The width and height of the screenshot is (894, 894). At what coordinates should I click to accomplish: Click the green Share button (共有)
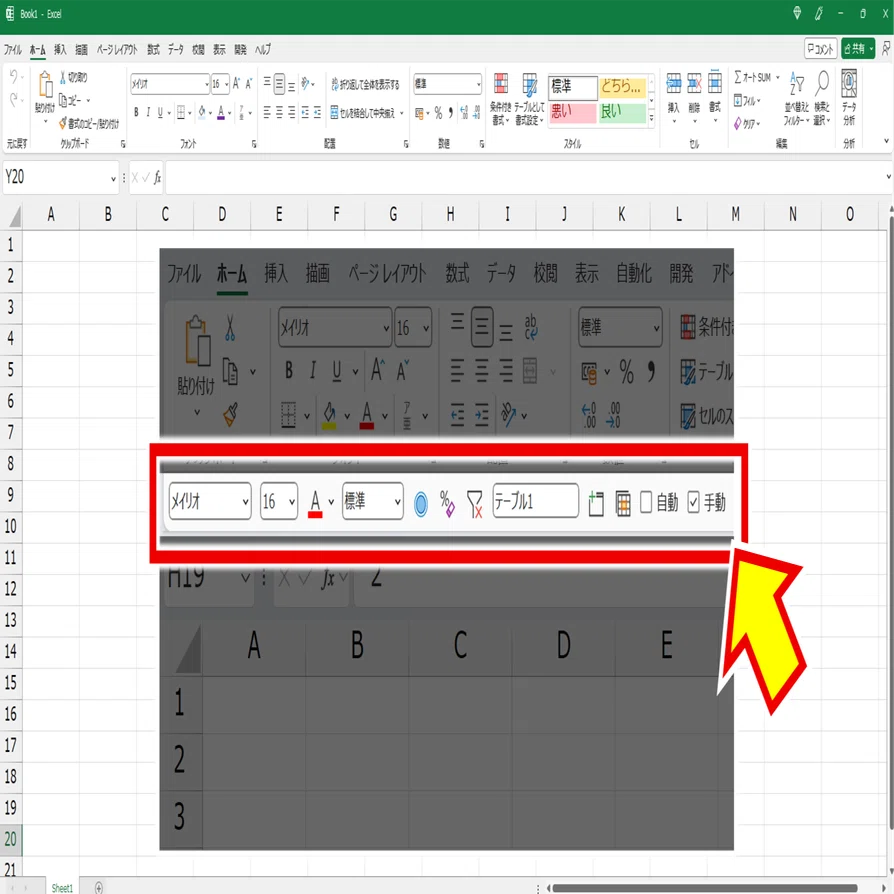(x=858, y=49)
